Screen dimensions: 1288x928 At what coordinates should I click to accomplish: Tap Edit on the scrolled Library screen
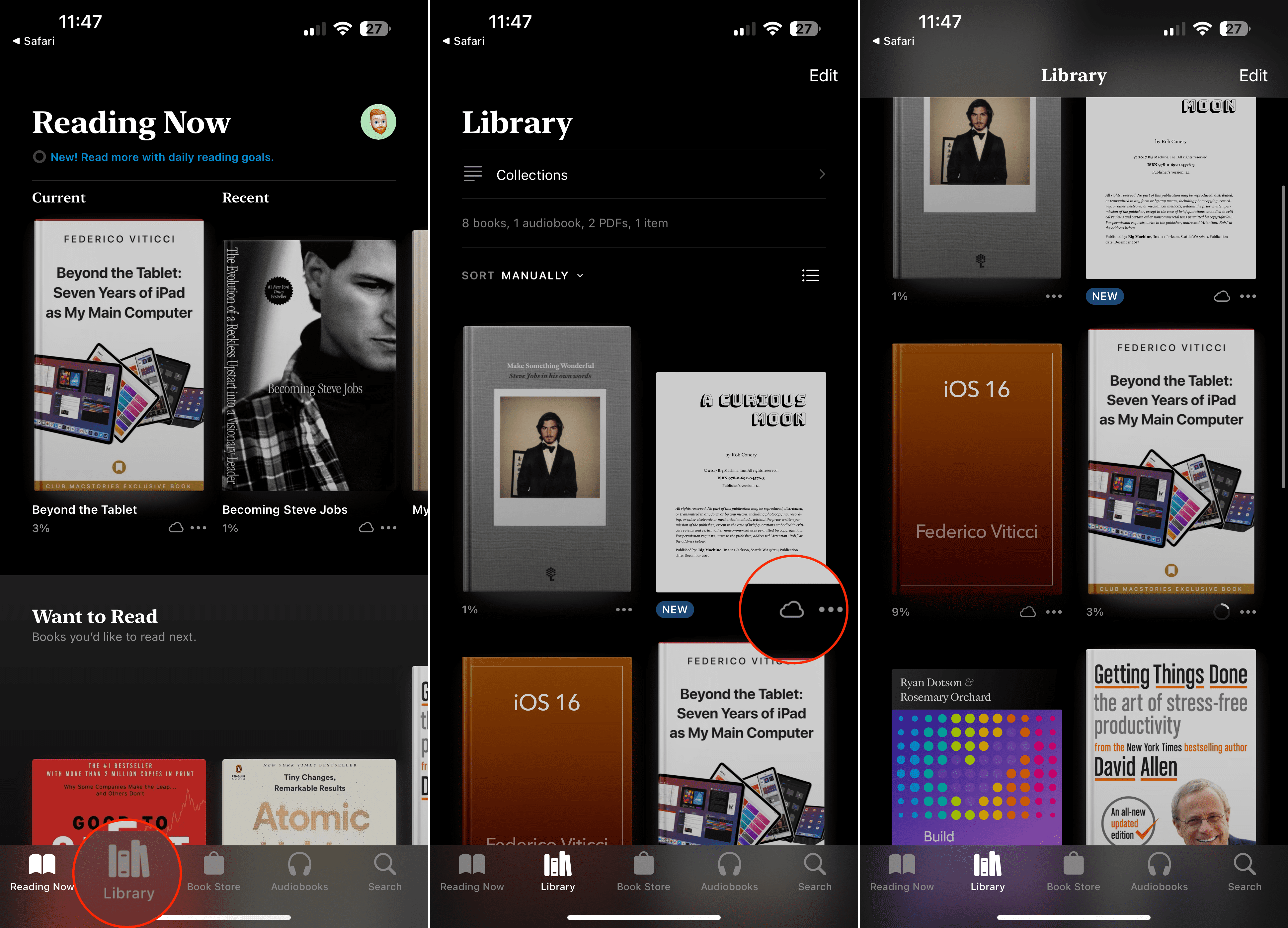click(x=1253, y=76)
